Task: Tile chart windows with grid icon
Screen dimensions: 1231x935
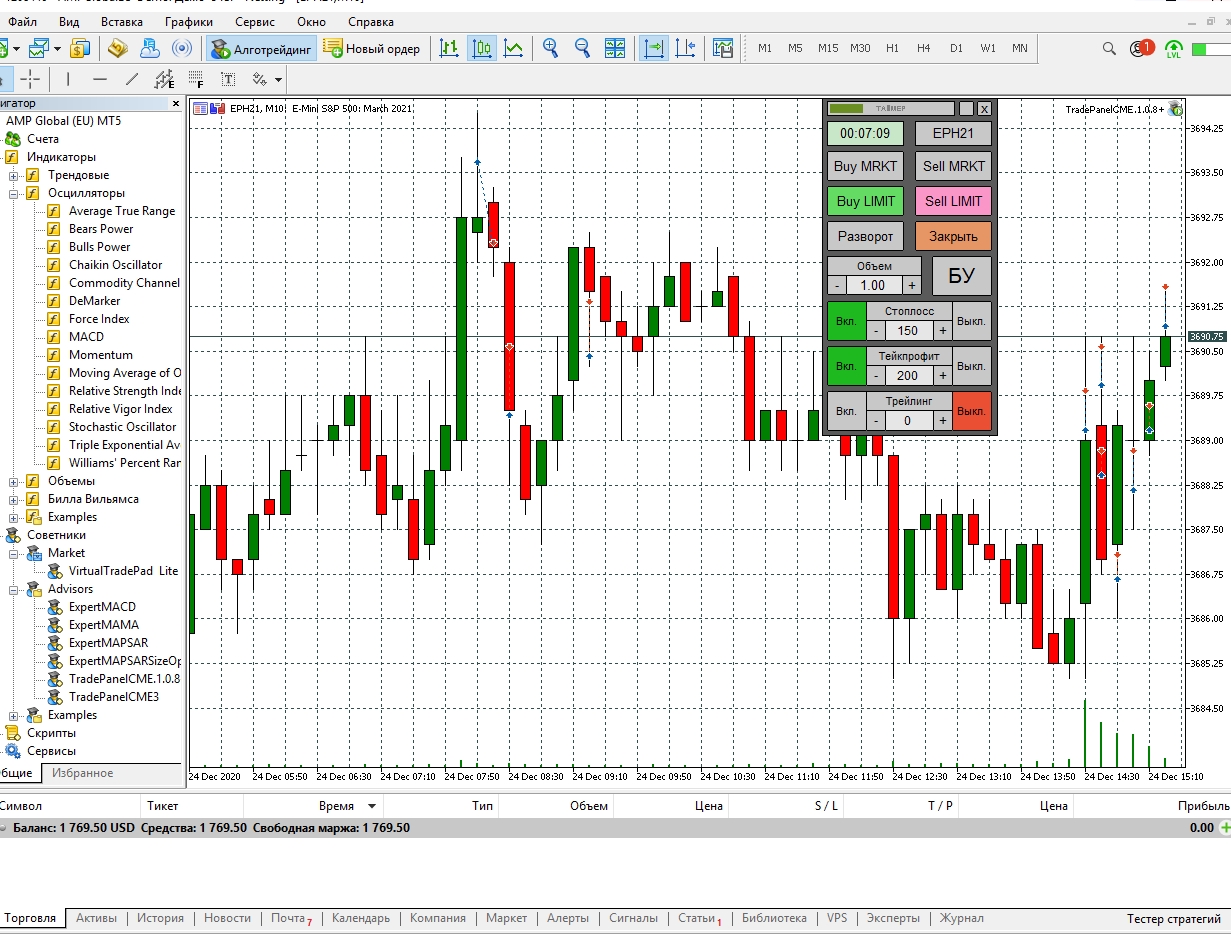Action: [x=615, y=48]
